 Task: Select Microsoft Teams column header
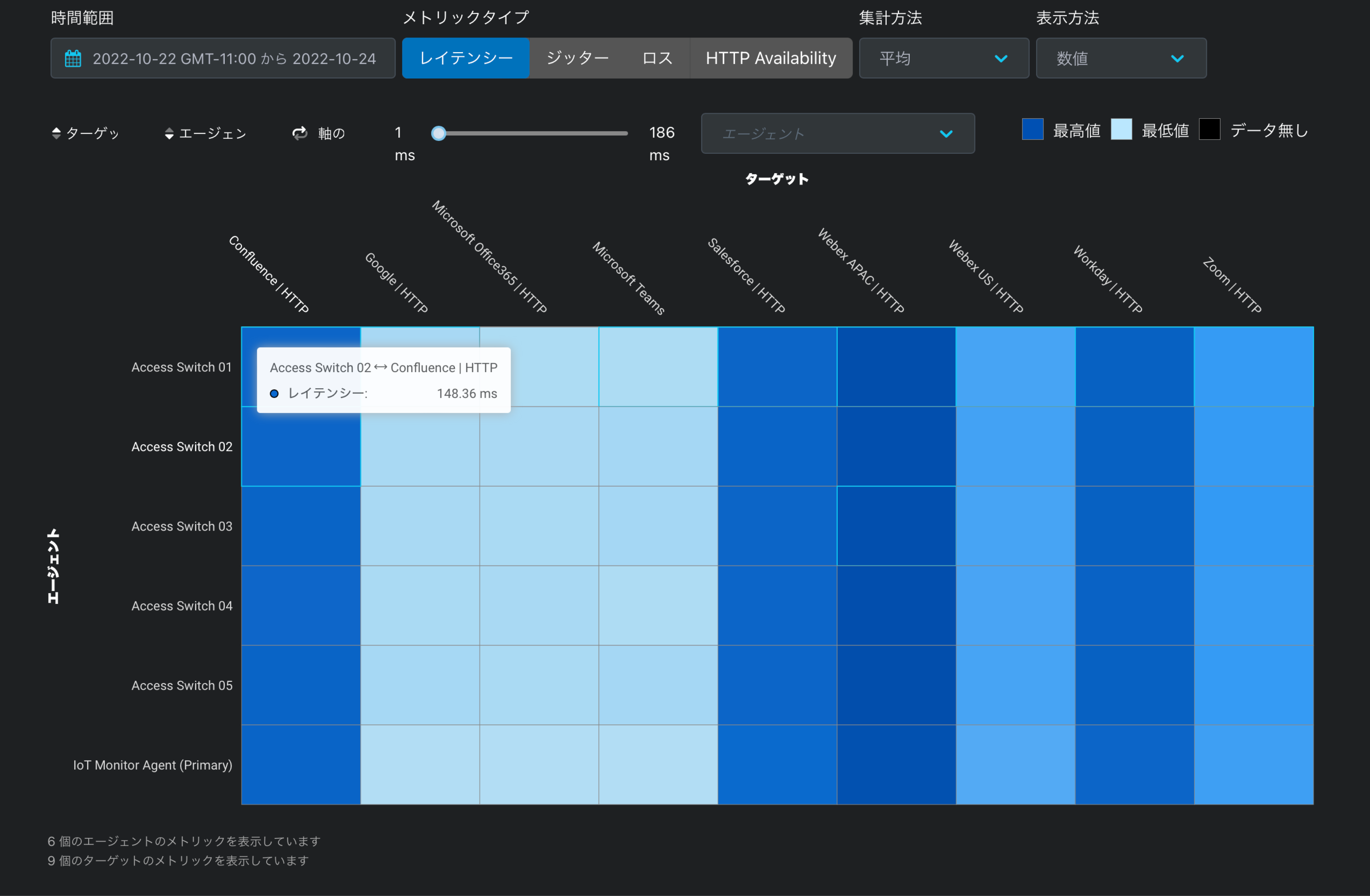point(629,278)
